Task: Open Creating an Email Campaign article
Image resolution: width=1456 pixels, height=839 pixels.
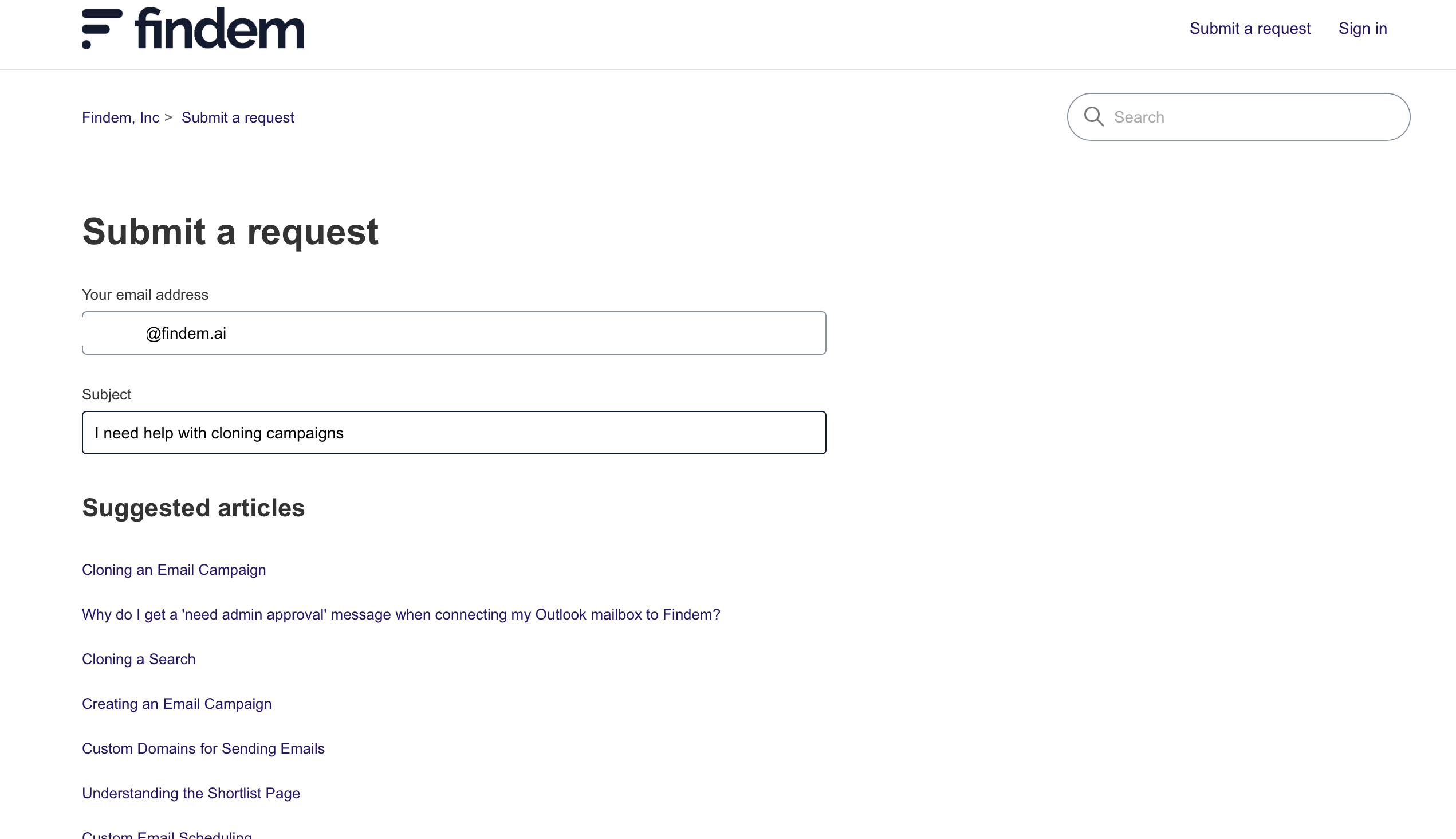Action: tap(177, 704)
